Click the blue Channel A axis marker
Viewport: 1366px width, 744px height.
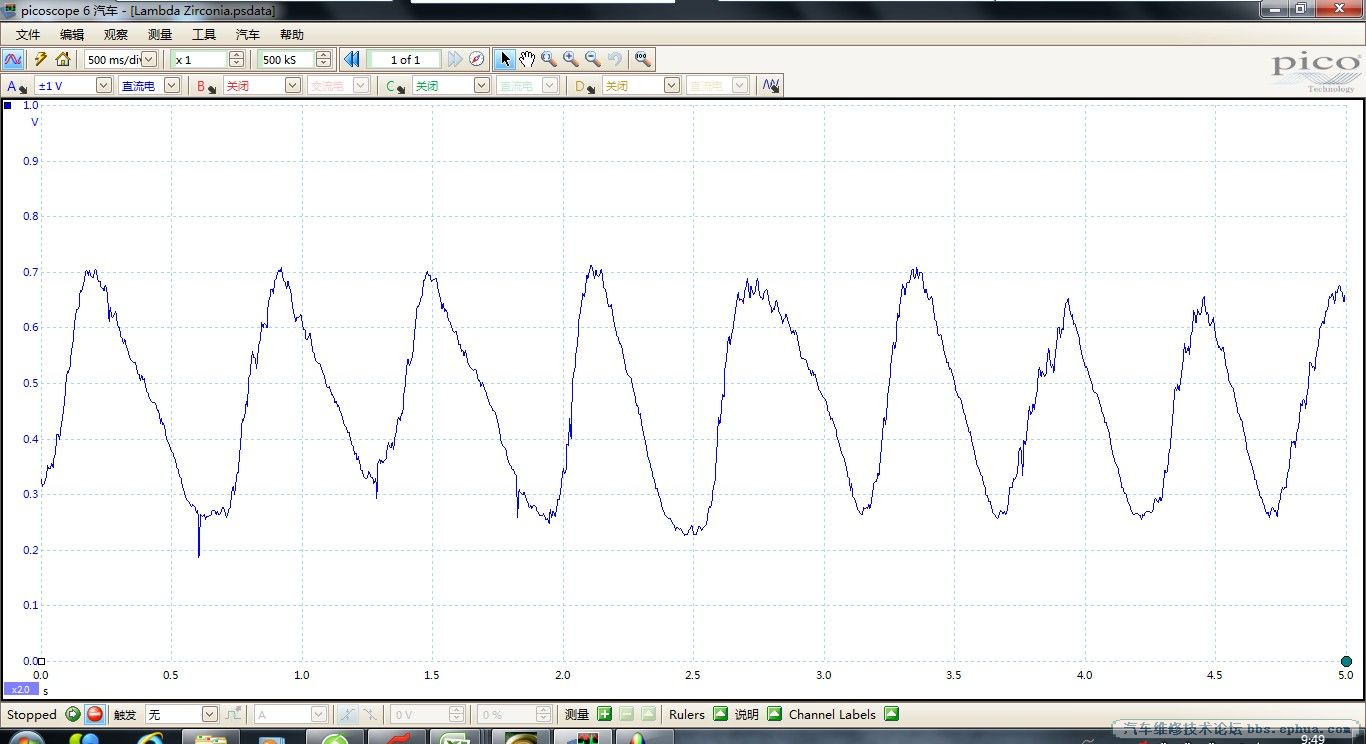(x=8, y=105)
